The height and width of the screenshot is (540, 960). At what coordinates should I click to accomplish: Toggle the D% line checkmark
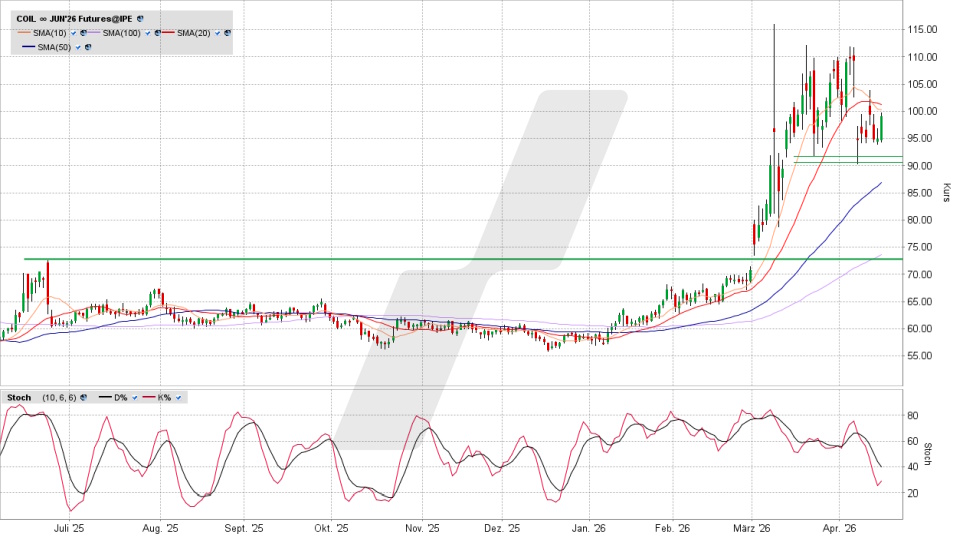pyautogui.click(x=135, y=398)
